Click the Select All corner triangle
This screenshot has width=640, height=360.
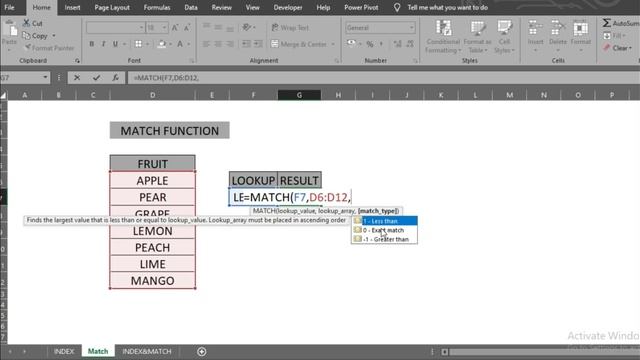point(4,95)
